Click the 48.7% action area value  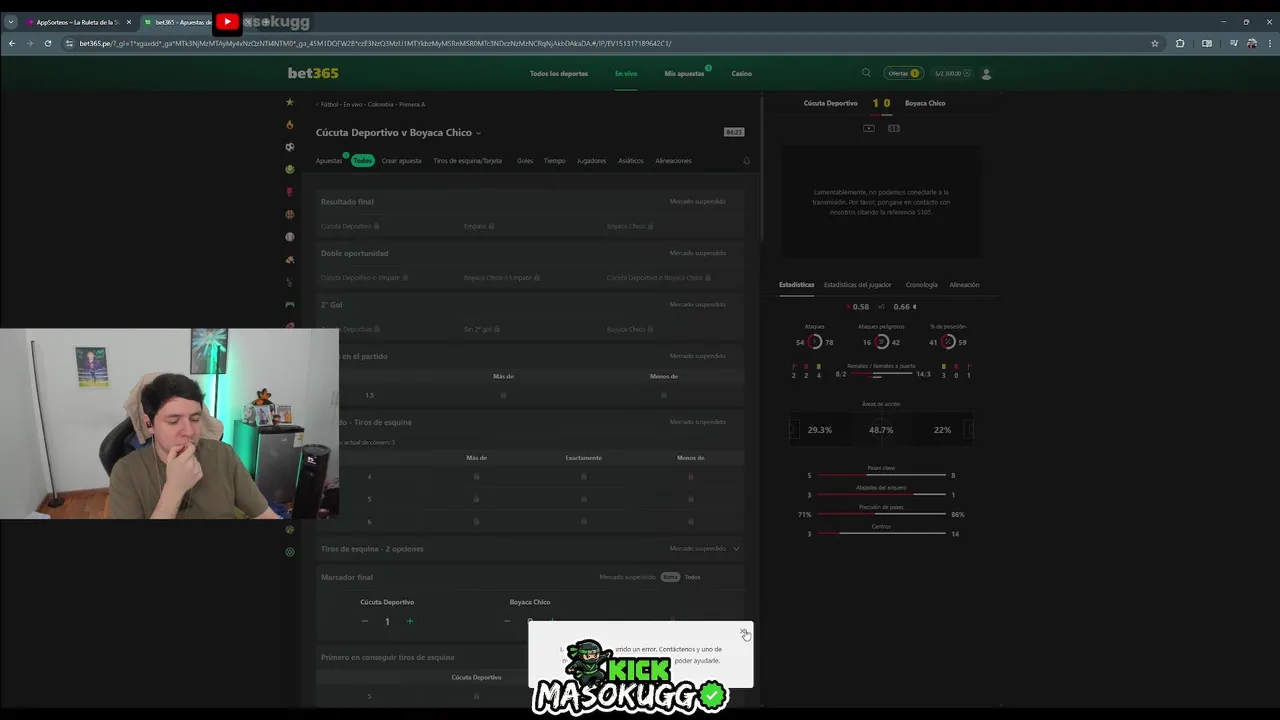(881, 430)
